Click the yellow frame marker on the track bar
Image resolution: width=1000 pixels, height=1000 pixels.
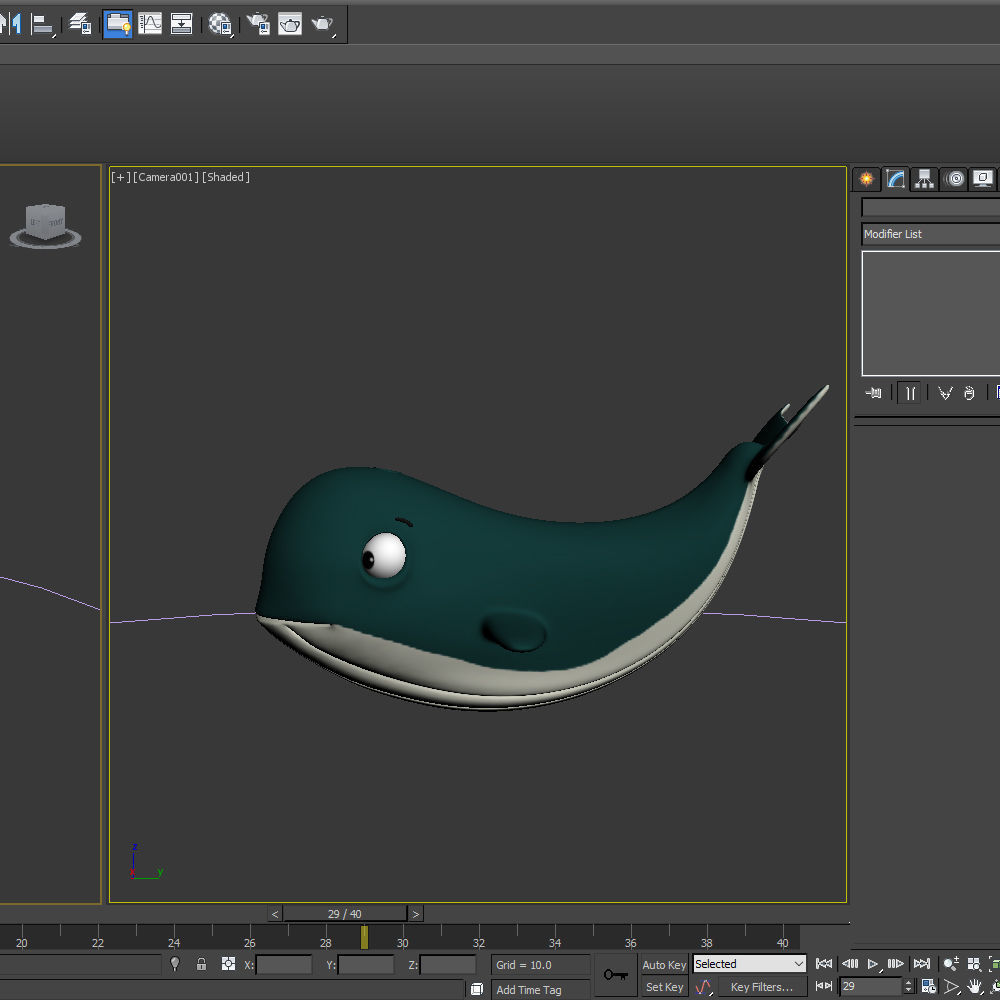click(364, 938)
